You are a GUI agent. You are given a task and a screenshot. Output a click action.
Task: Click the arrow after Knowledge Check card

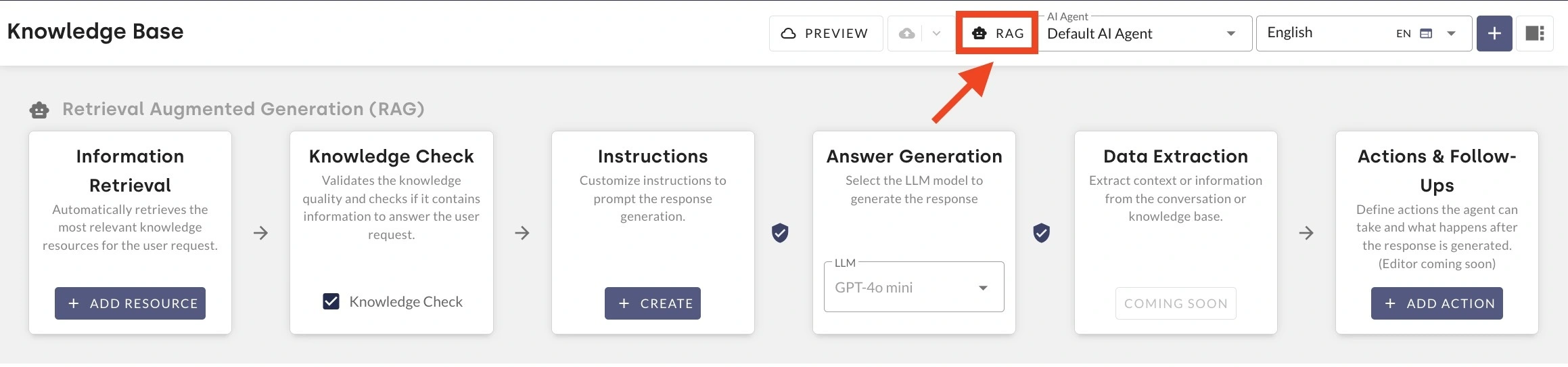tap(522, 233)
